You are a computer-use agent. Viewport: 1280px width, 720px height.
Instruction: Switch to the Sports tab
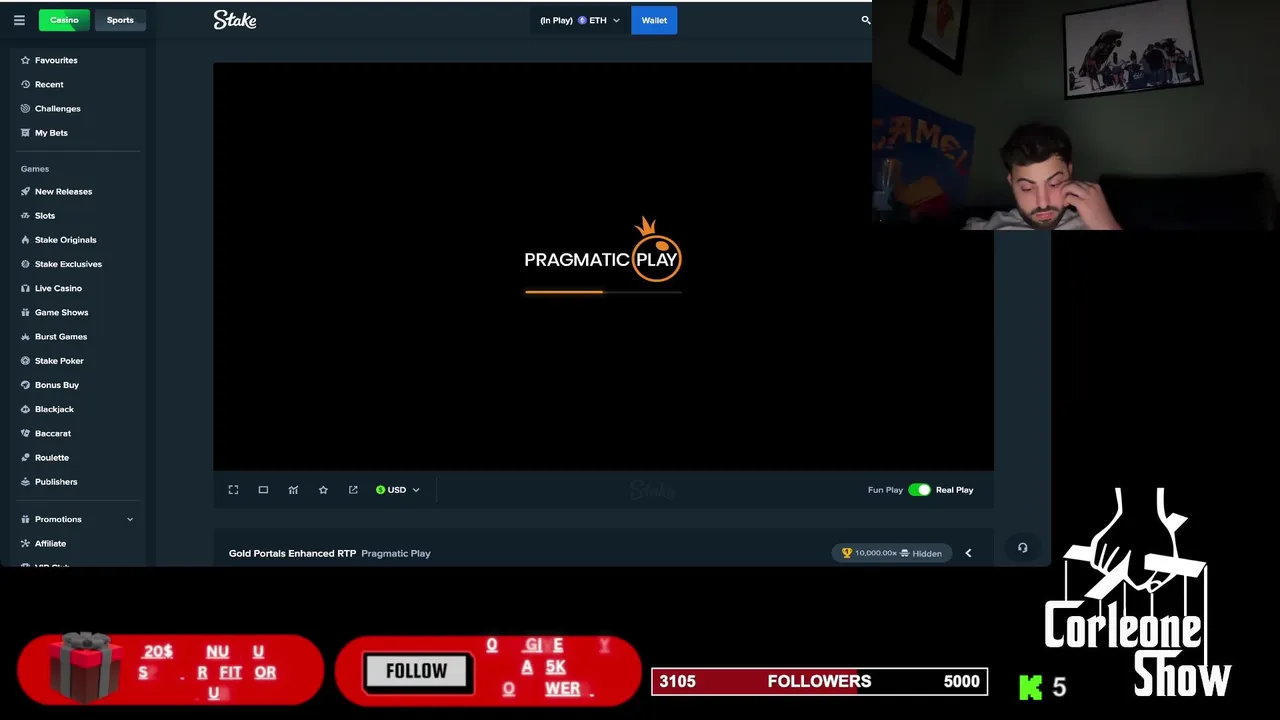pos(120,20)
